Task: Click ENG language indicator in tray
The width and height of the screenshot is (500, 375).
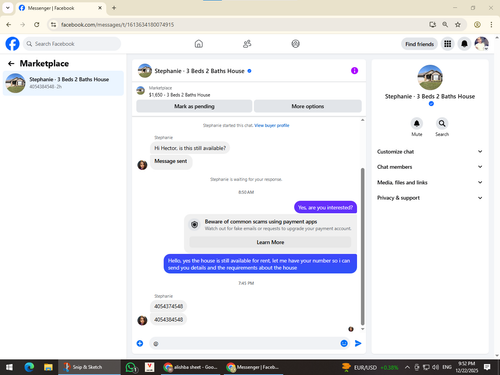Action: click(x=447, y=367)
